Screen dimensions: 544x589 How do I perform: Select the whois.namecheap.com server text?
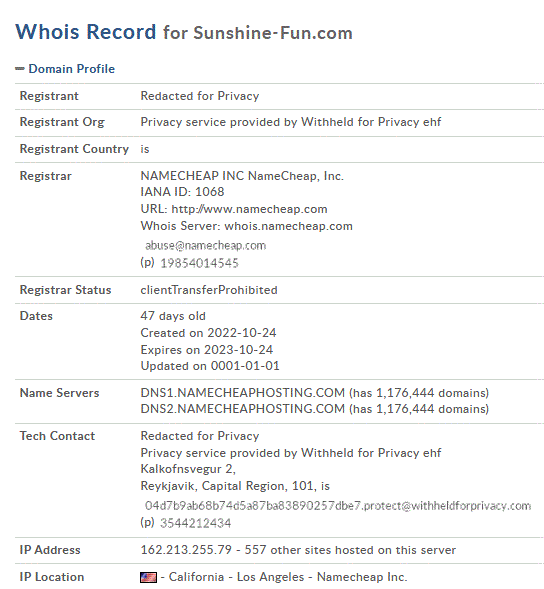pos(289,226)
